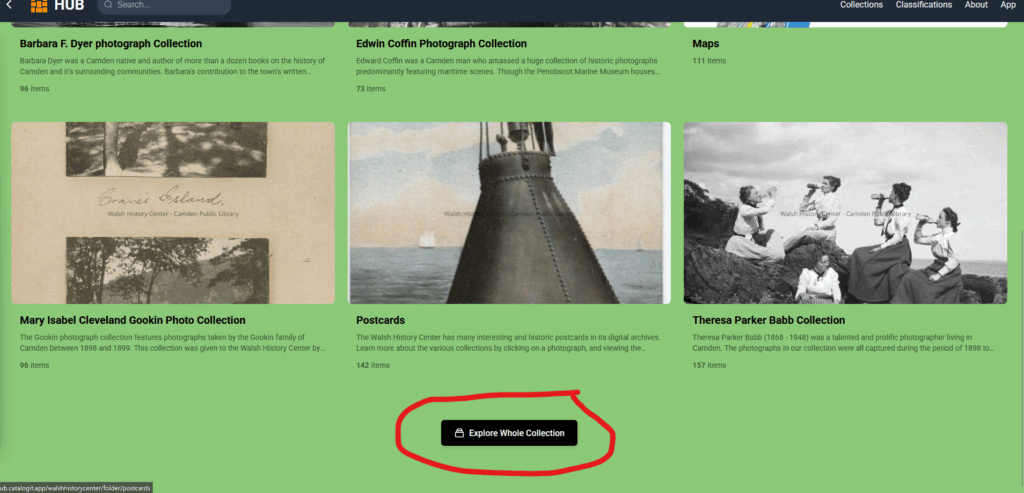Viewport: 1024px width, 493px height.
Task: Click the orange HUB logo icon
Action: point(39,6)
